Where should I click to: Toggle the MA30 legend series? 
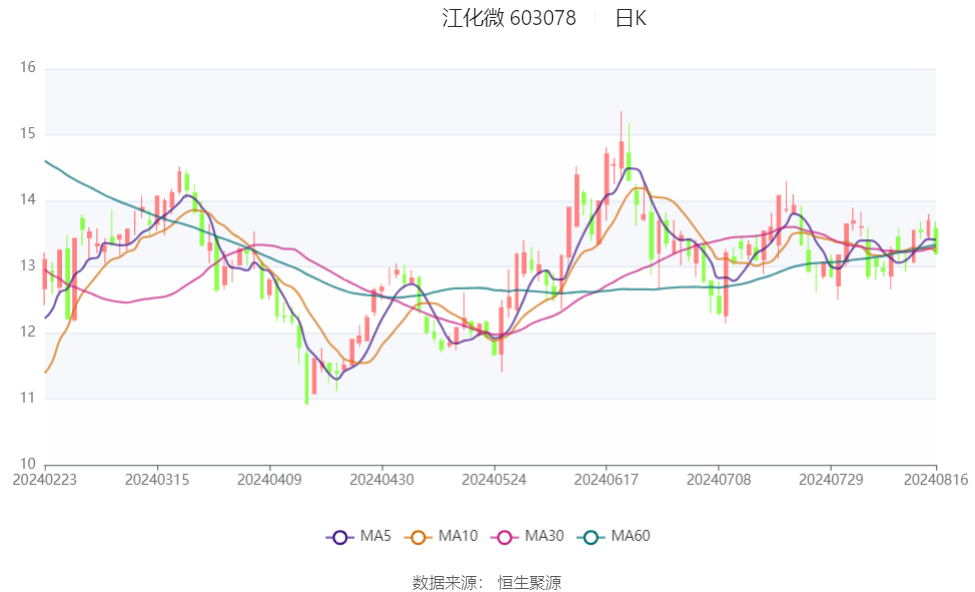point(527,536)
